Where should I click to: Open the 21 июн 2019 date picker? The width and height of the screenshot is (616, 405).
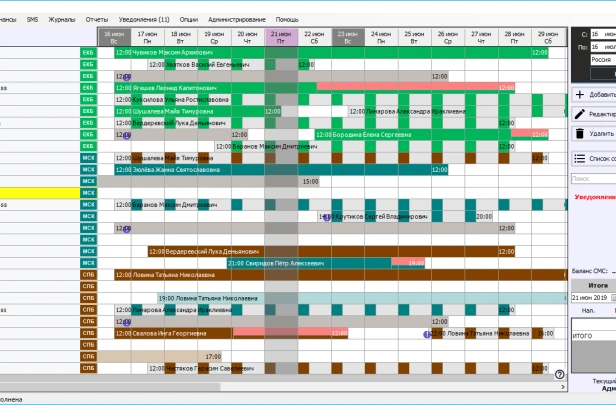pyautogui.click(x=590, y=298)
